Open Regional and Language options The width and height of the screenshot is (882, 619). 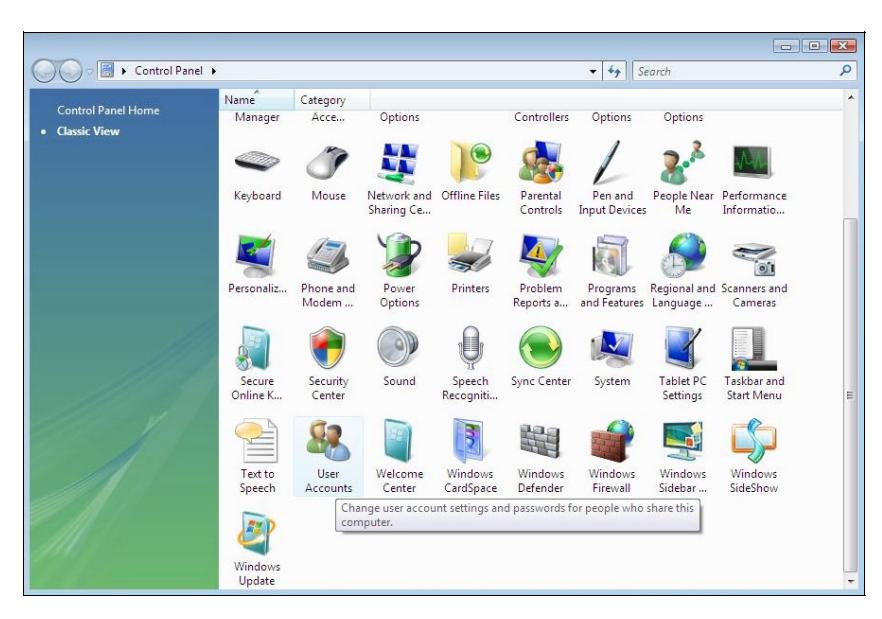coord(683,272)
